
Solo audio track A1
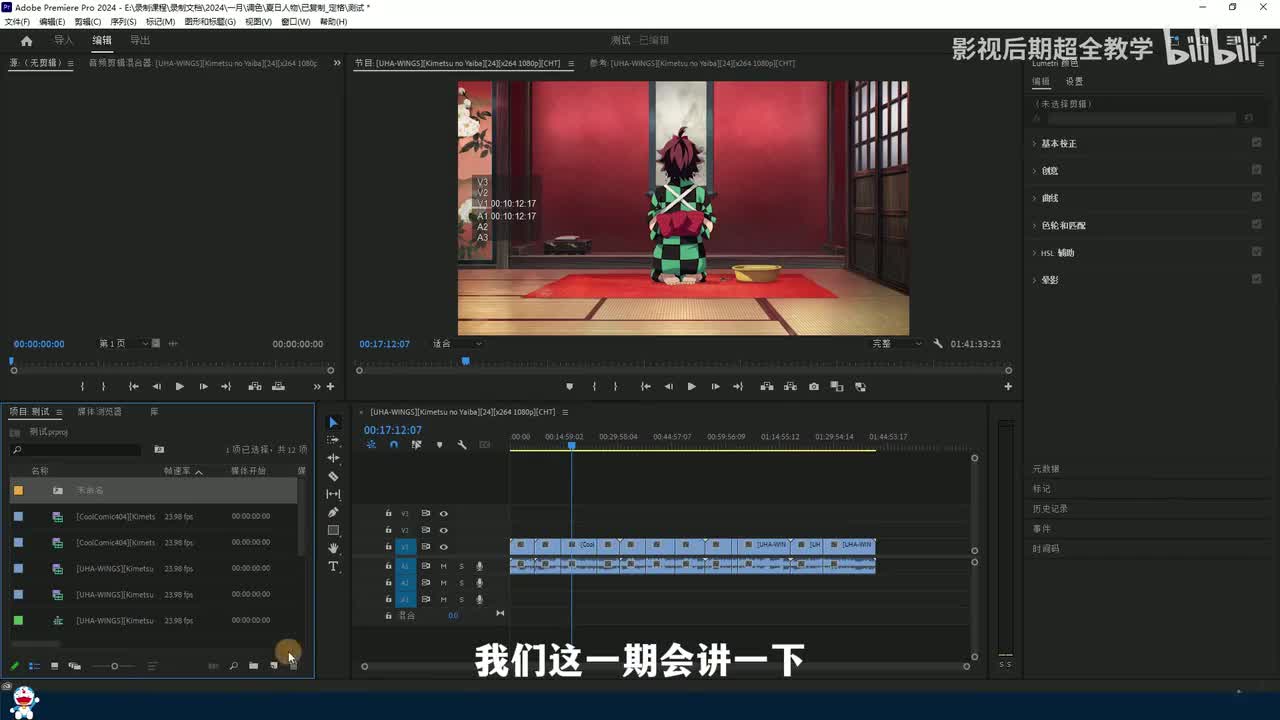pyautogui.click(x=461, y=567)
